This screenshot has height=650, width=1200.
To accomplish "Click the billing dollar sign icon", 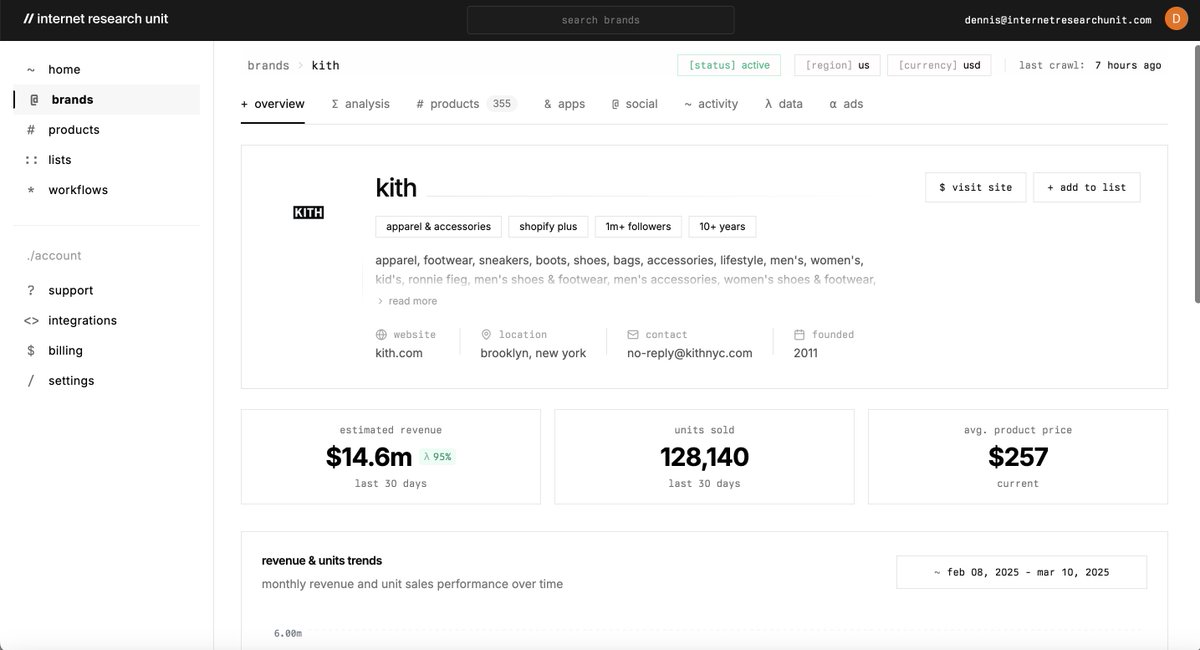I will 31,351.
